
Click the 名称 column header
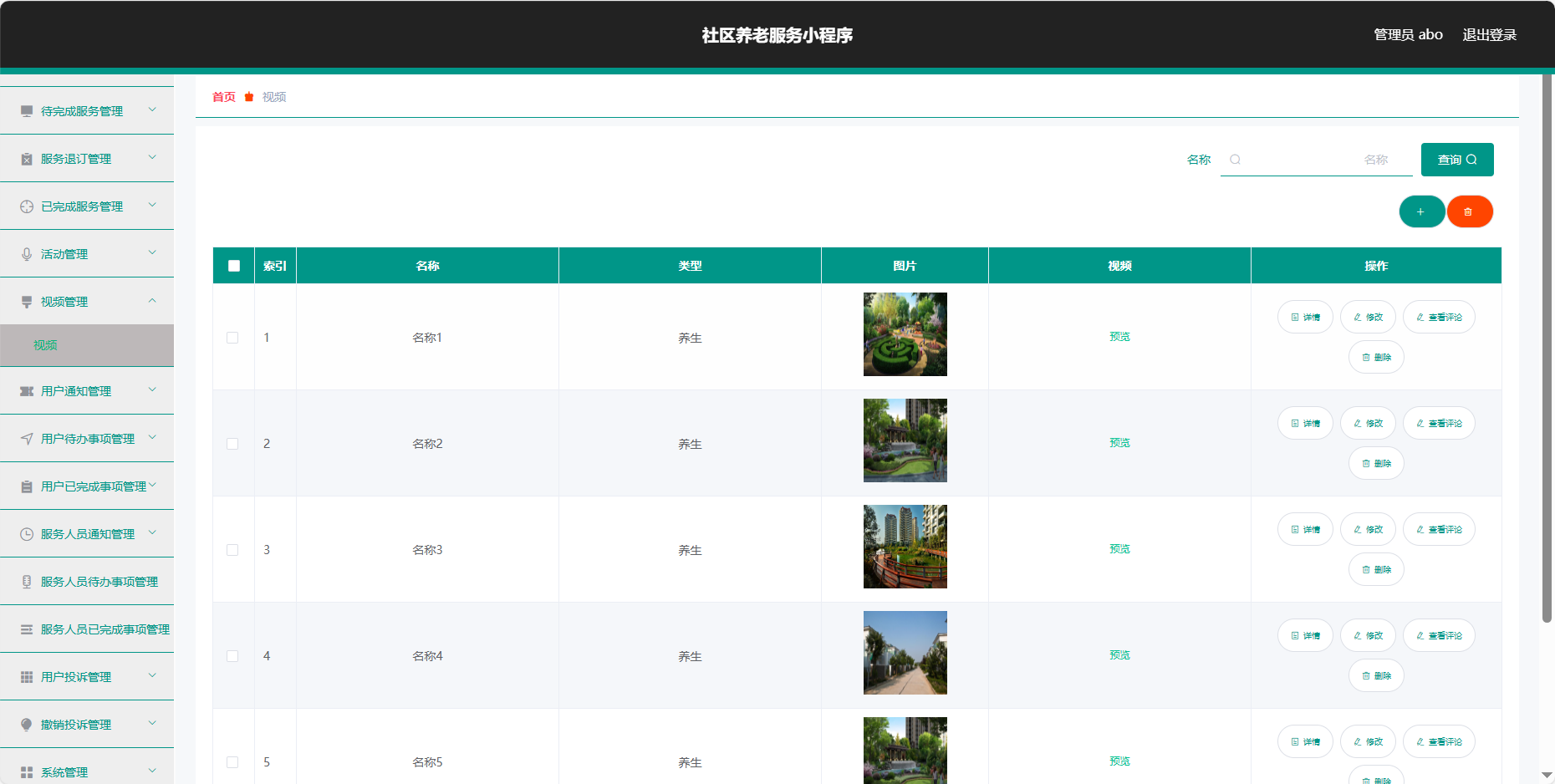coord(427,266)
